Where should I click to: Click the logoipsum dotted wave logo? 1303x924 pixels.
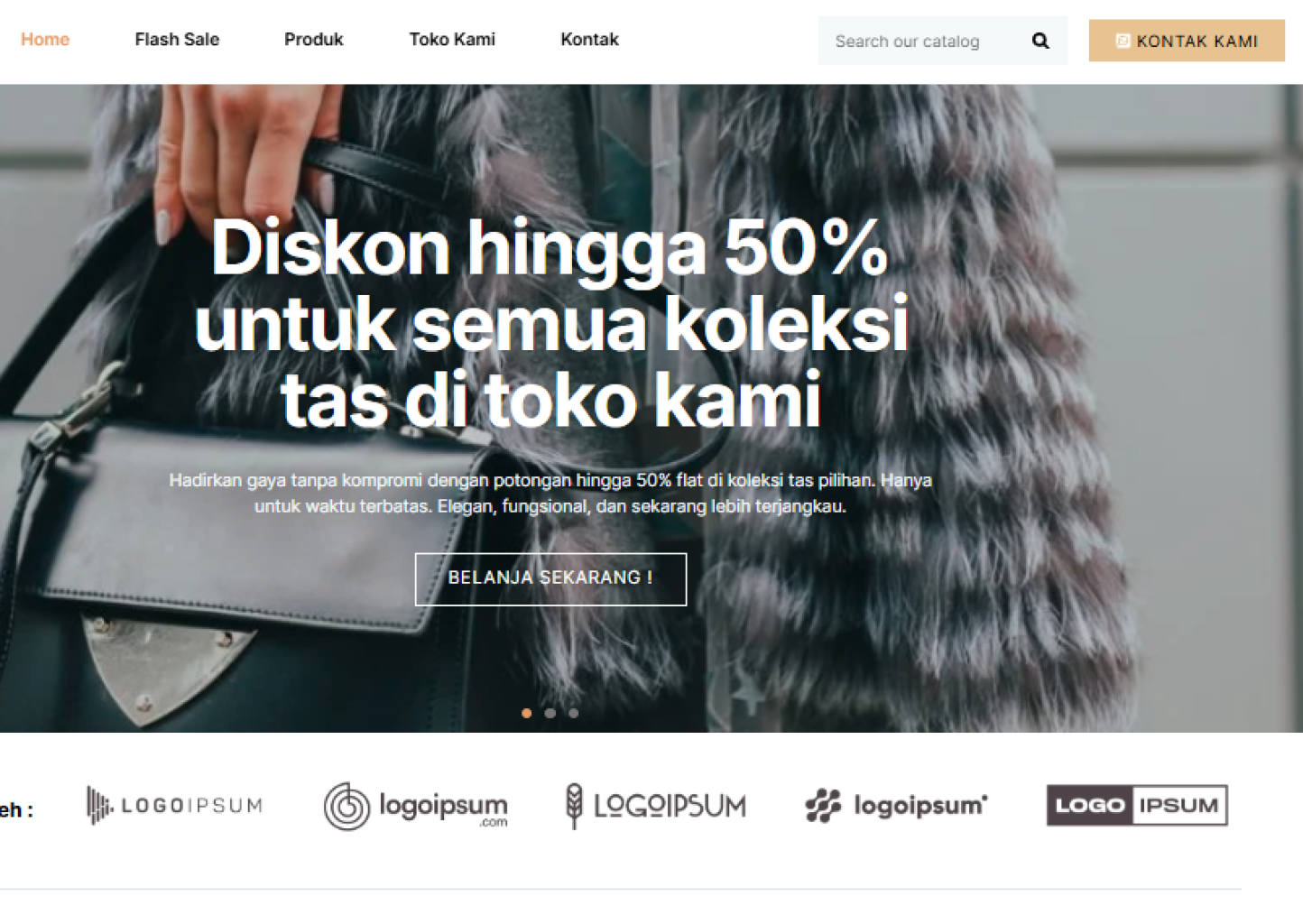896,805
